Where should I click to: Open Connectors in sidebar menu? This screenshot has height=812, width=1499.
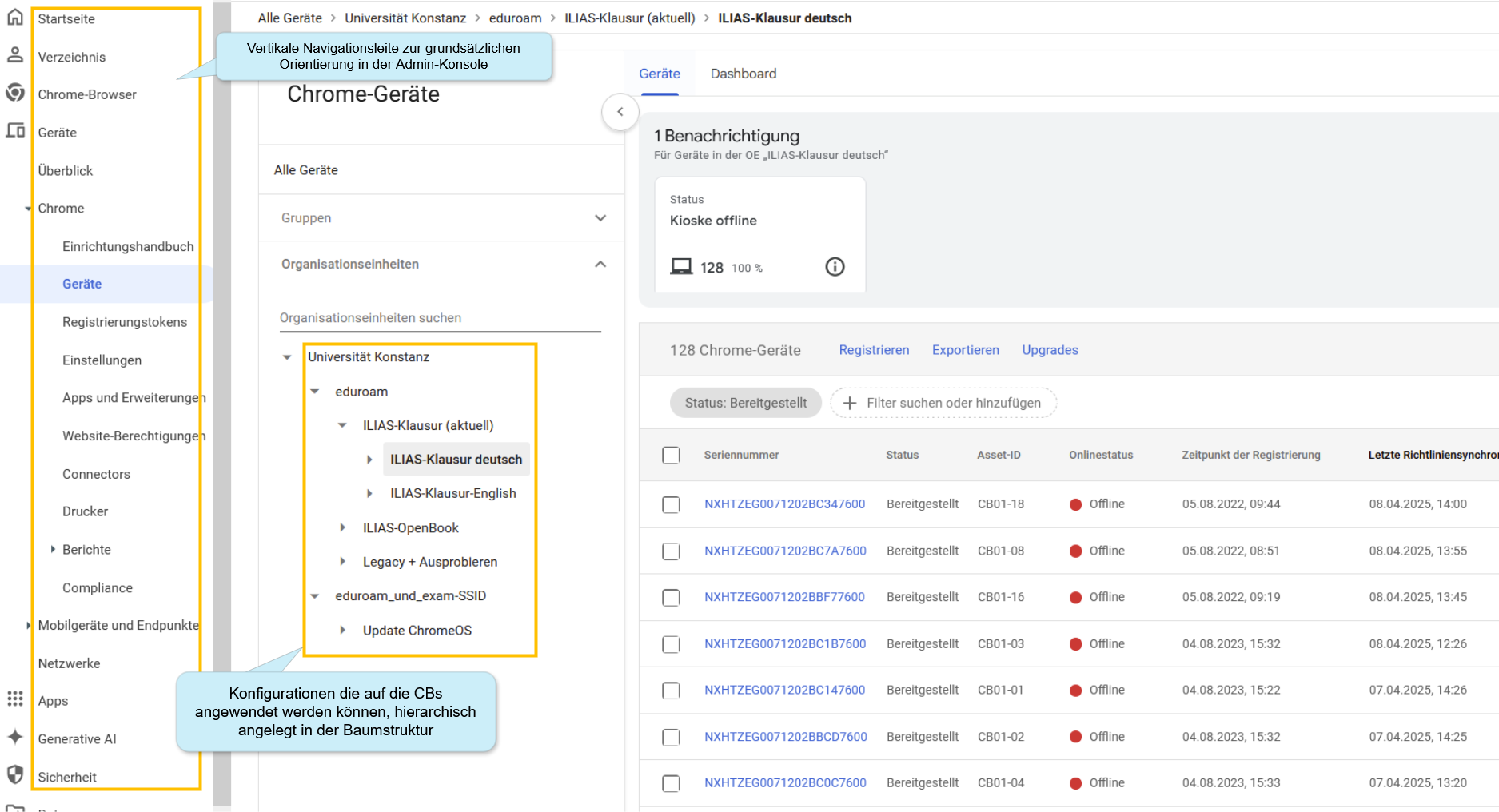pyautogui.click(x=96, y=474)
